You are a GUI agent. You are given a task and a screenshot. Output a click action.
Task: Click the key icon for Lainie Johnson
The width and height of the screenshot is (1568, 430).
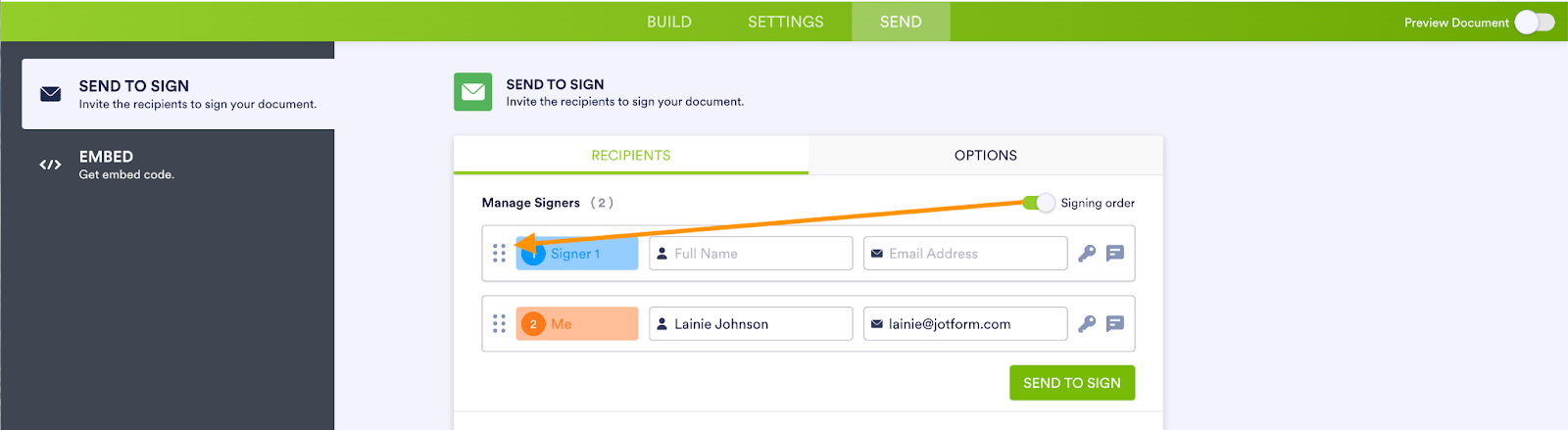(1086, 324)
